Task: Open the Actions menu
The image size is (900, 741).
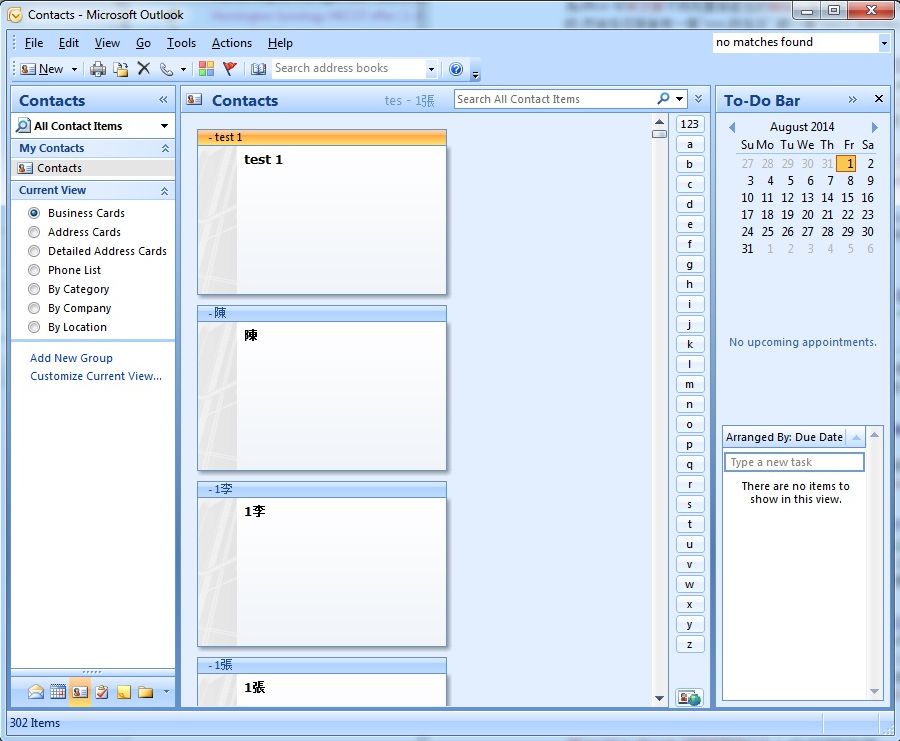Action: click(232, 43)
